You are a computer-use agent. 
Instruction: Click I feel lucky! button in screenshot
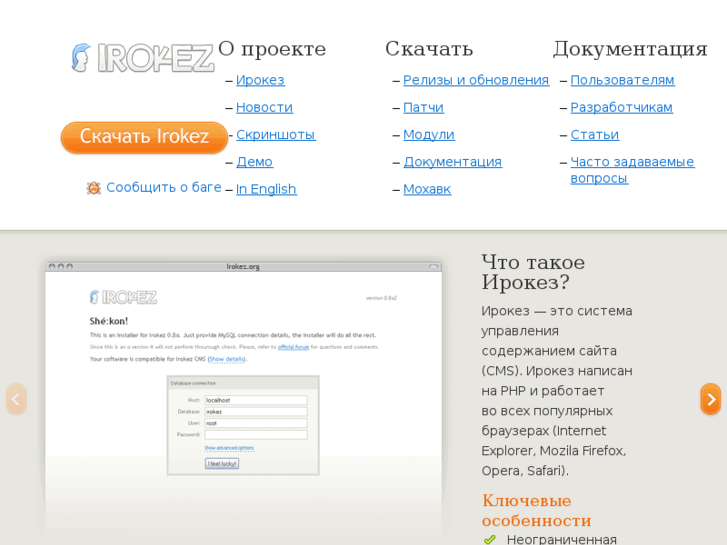coord(222,463)
